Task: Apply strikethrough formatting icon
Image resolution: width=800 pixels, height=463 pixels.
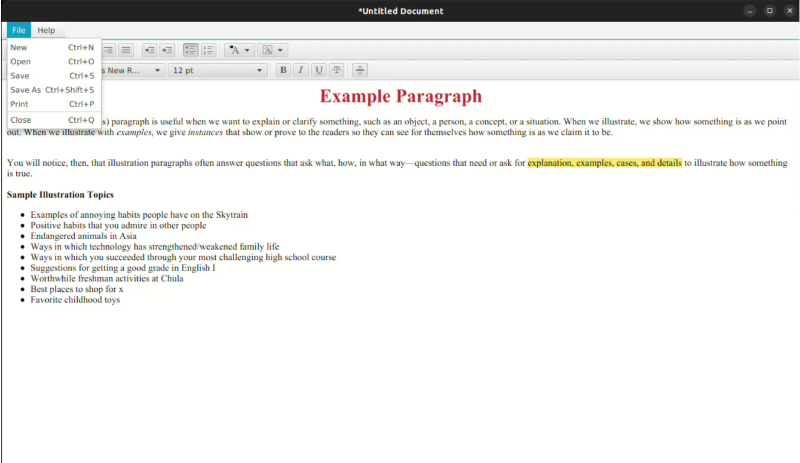Action: tap(337, 70)
